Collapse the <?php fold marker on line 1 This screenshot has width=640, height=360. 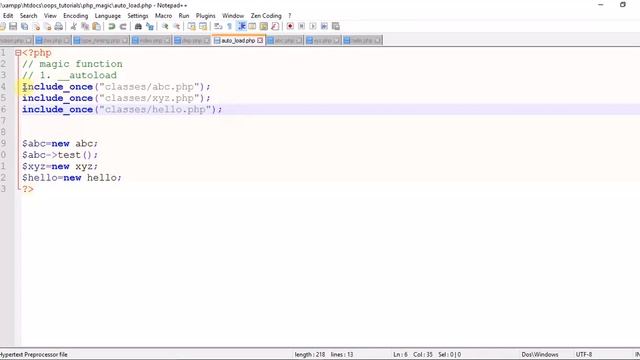(18, 53)
